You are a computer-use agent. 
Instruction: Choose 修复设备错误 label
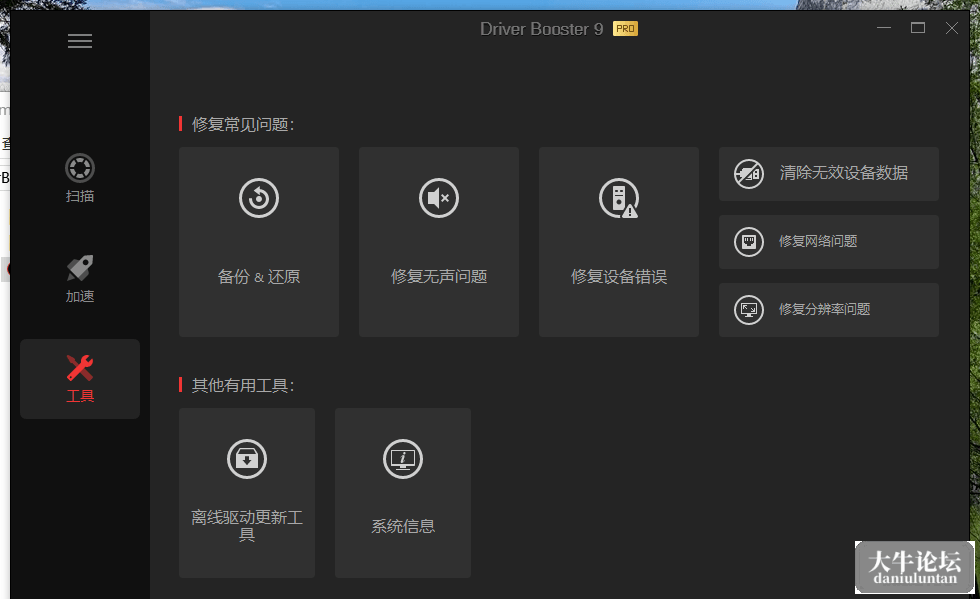point(619,276)
